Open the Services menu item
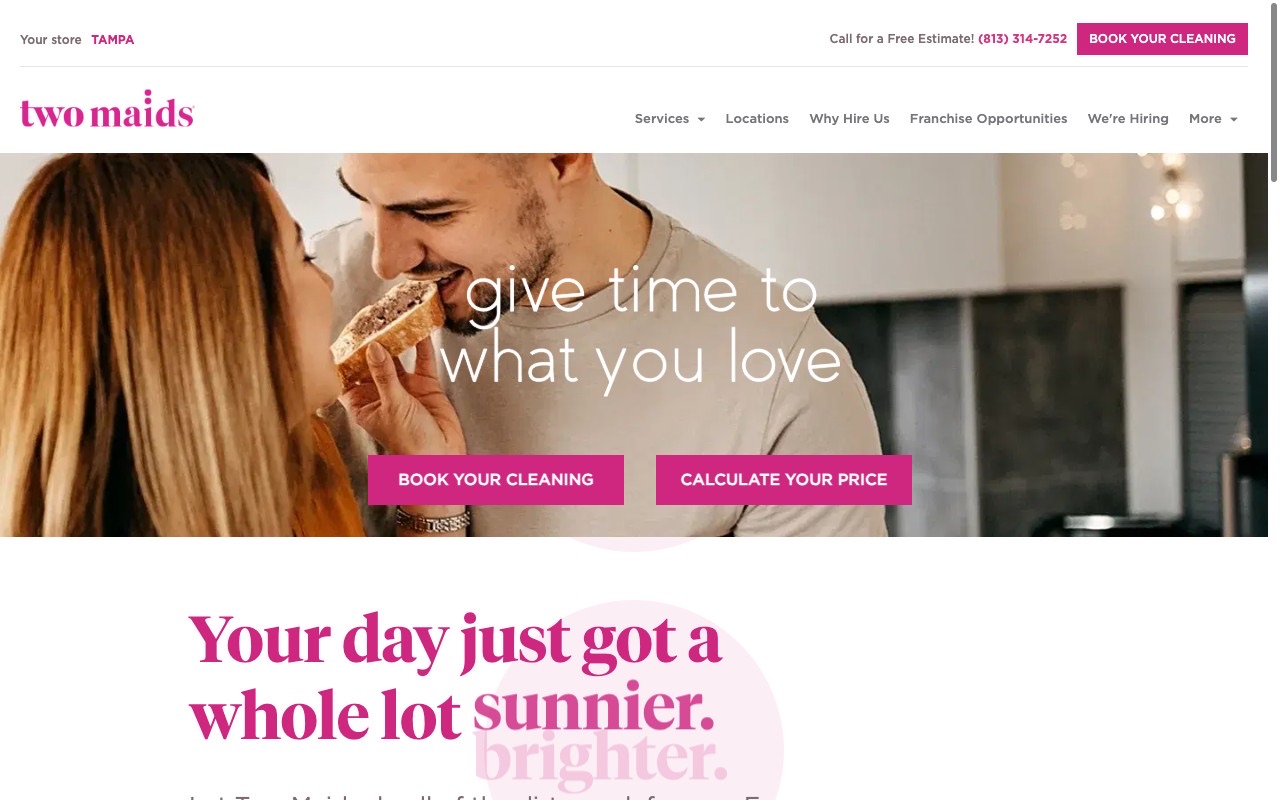This screenshot has width=1280, height=800. tap(662, 118)
